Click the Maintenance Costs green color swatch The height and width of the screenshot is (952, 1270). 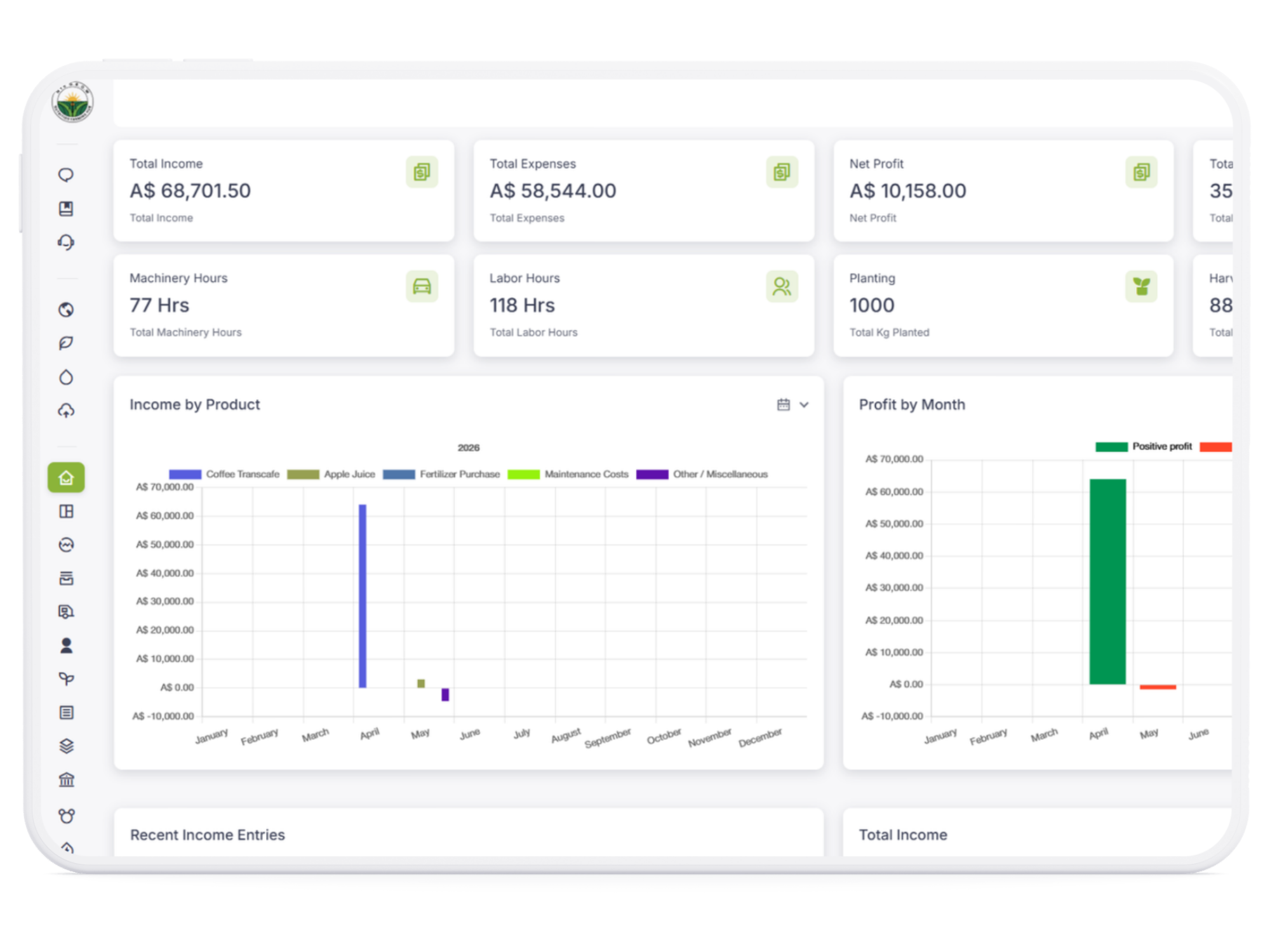tap(523, 475)
